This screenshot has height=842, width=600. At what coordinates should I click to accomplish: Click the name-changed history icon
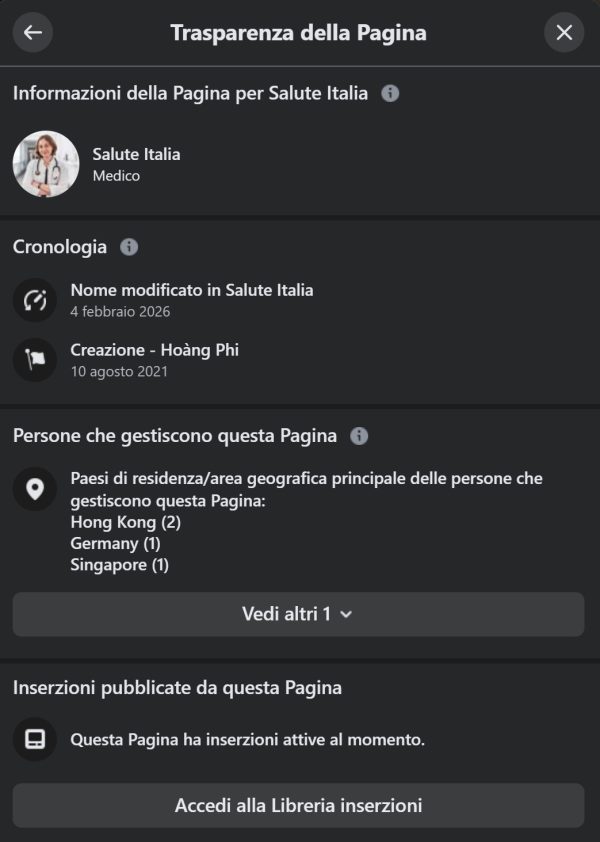[x=35, y=300]
